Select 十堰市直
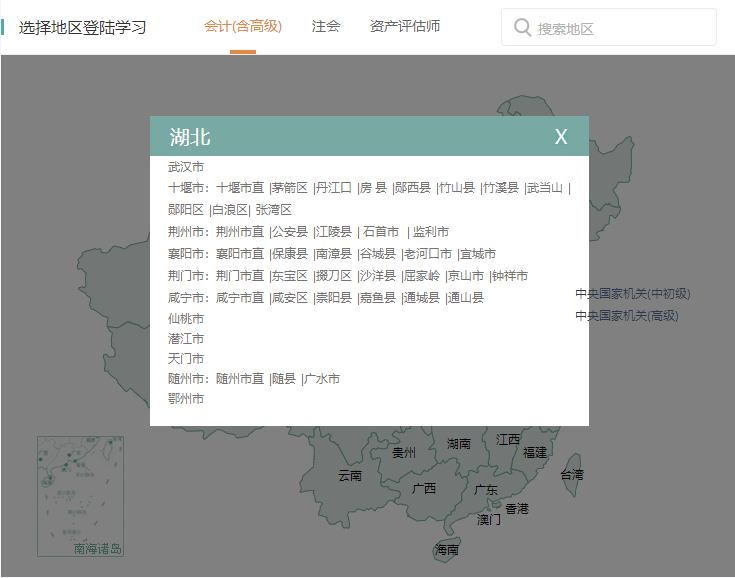735x578 pixels. [x=240, y=188]
